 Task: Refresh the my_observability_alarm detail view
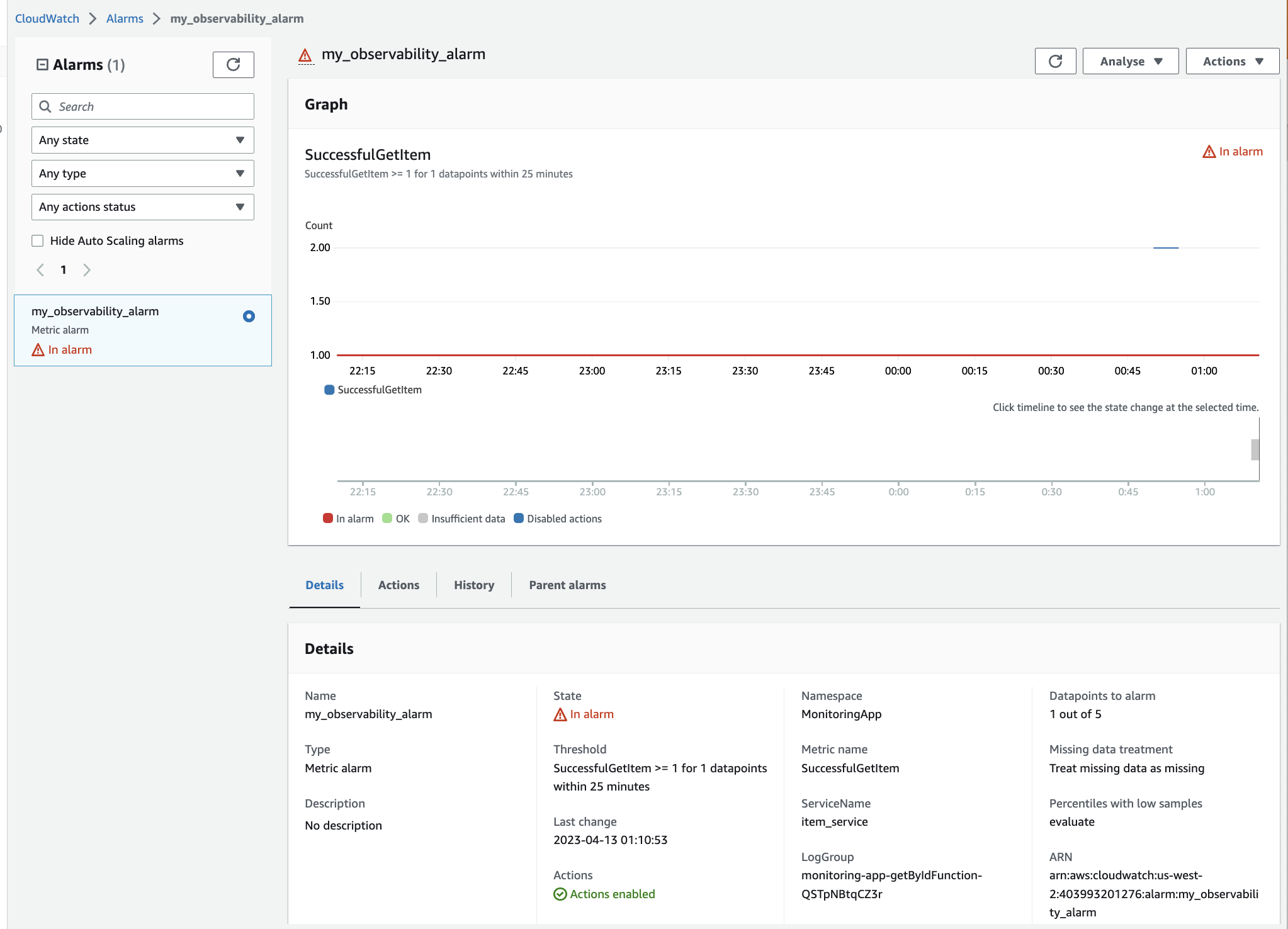pos(1055,61)
